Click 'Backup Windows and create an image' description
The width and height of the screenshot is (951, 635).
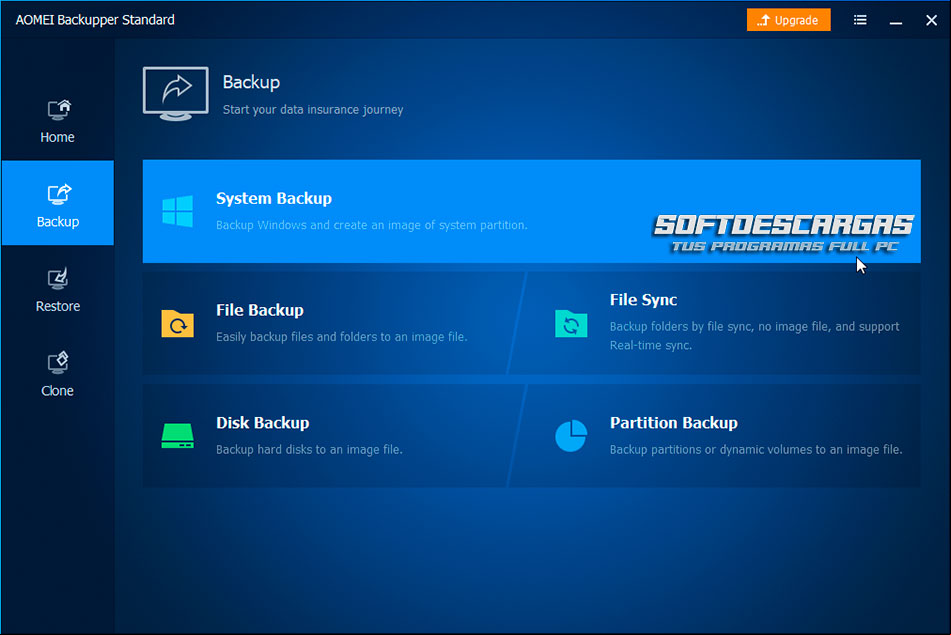point(372,225)
